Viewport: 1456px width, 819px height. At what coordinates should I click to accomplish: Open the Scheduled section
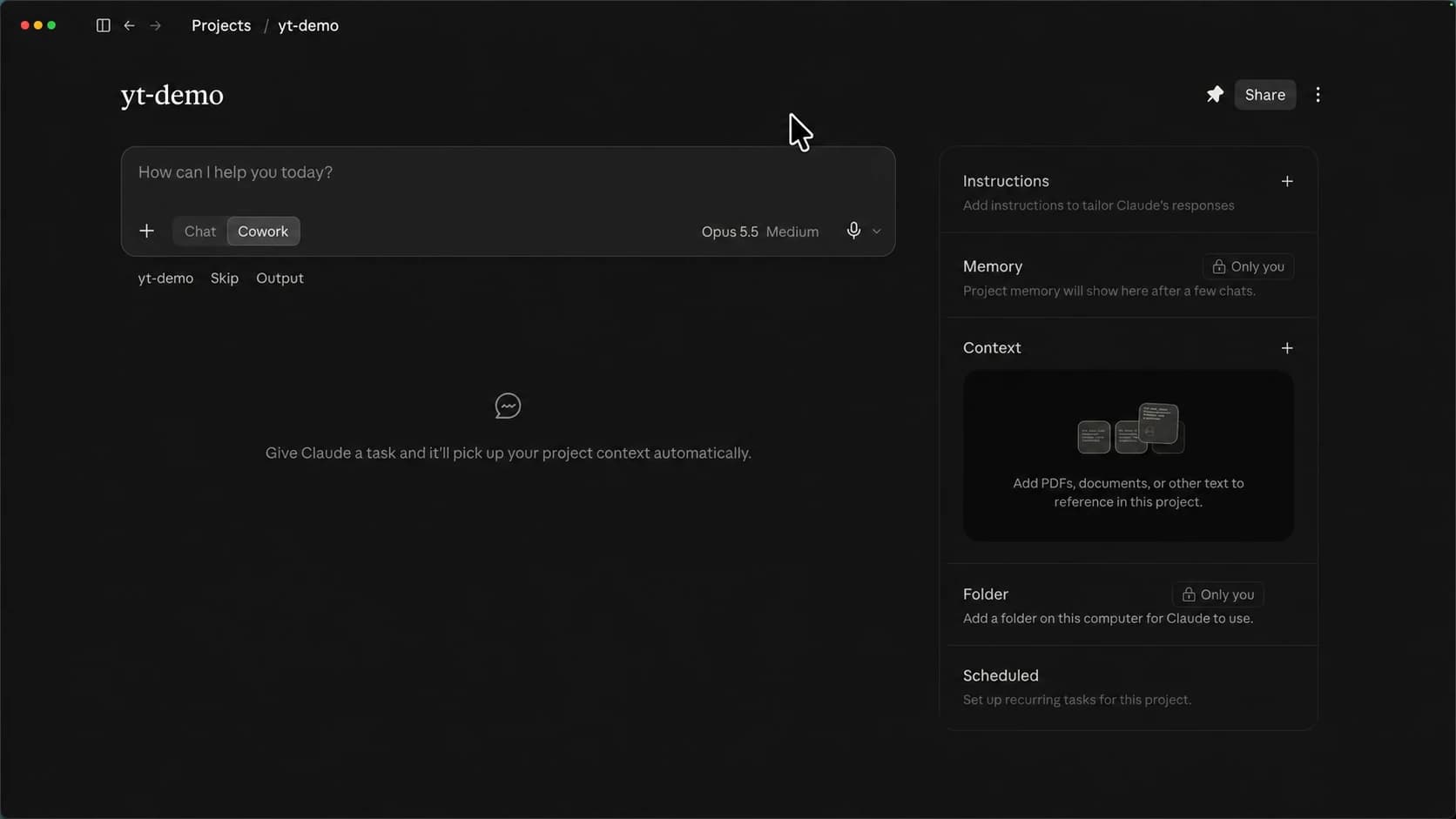click(1128, 687)
